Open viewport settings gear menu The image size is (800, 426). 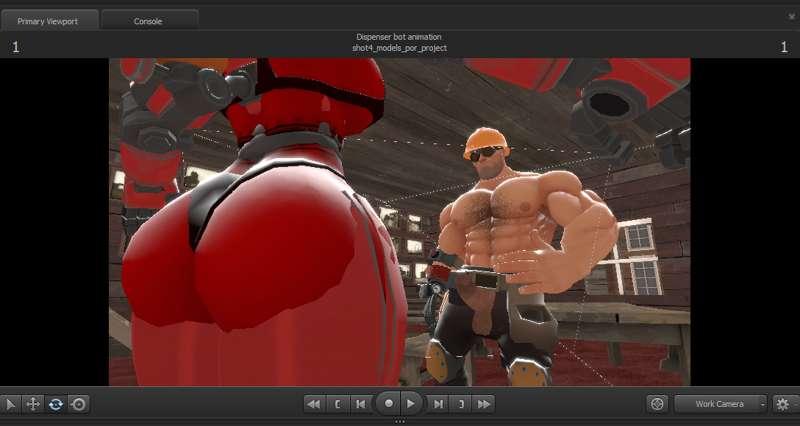point(783,404)
